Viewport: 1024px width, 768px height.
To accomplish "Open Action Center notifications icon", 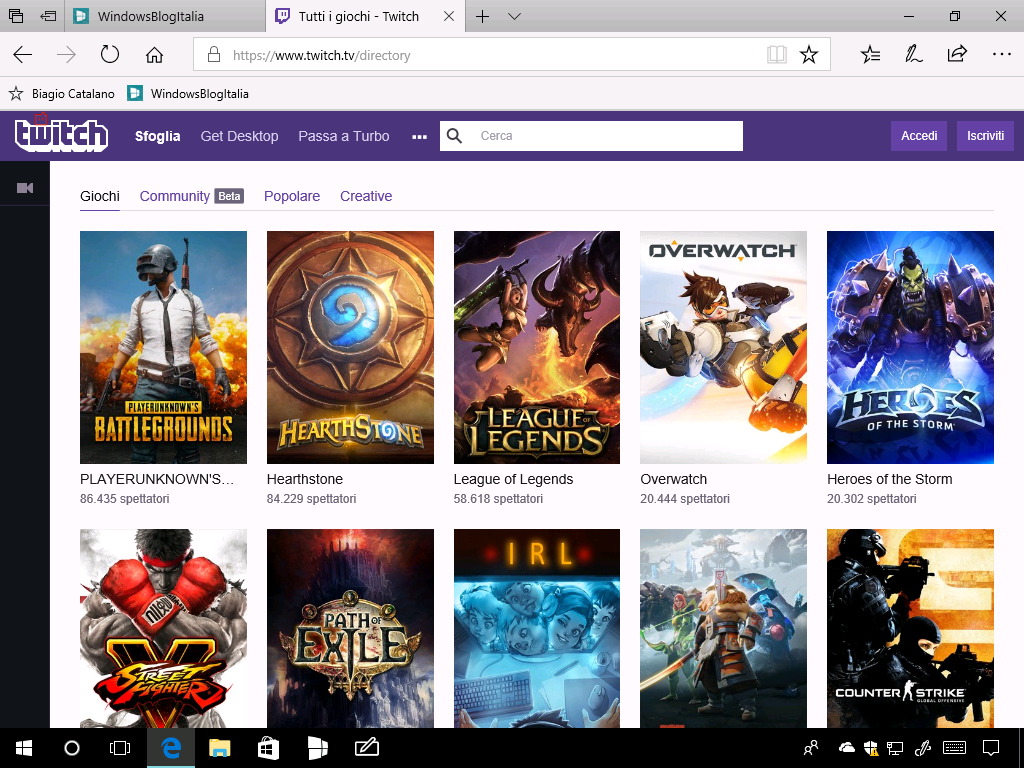I will 991,748.
